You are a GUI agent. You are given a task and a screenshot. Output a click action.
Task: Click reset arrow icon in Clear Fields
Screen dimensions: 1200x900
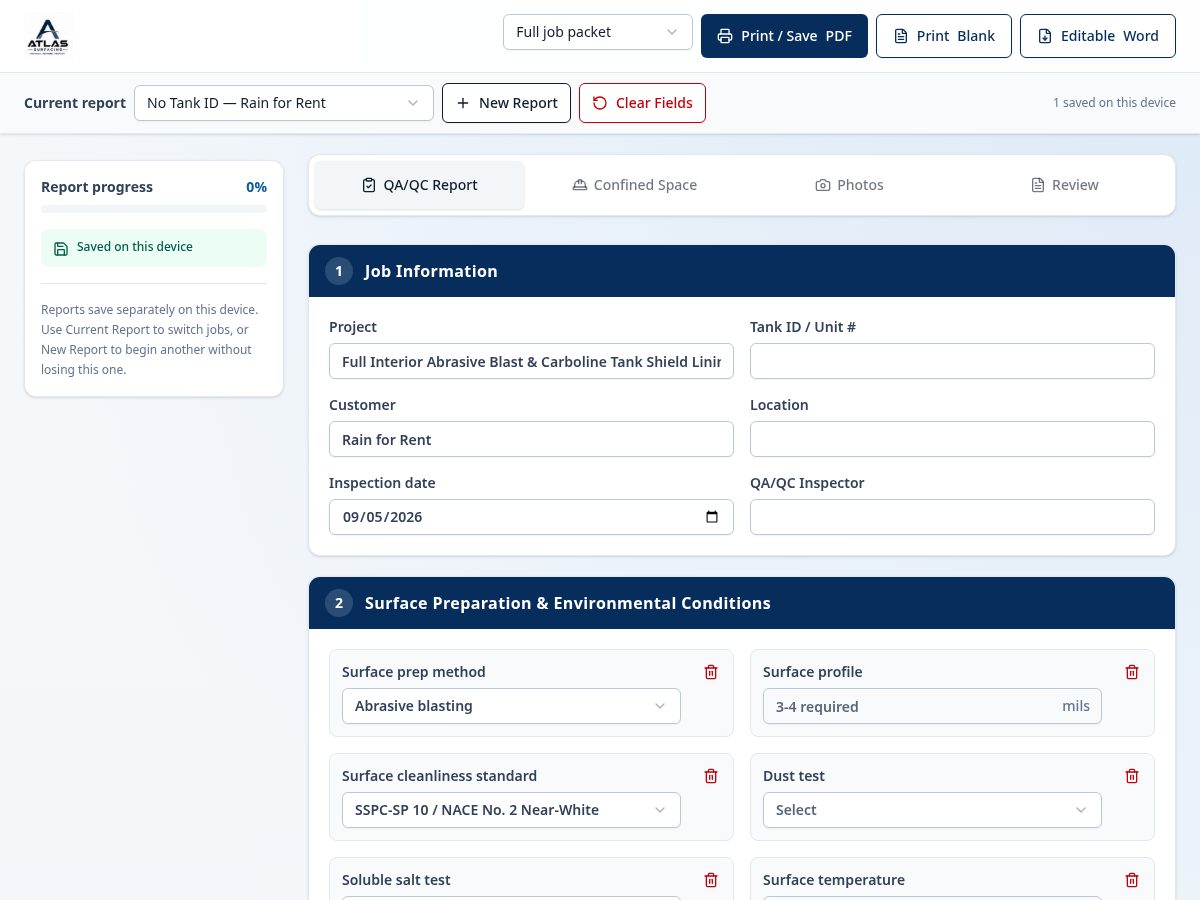(x=600, y=103)
